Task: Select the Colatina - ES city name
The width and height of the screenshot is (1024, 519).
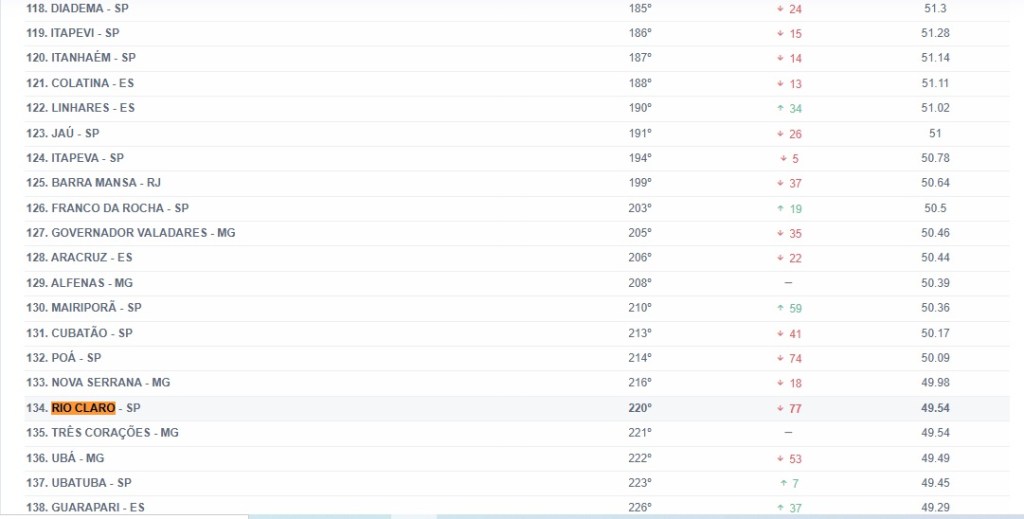Action: 92,83
